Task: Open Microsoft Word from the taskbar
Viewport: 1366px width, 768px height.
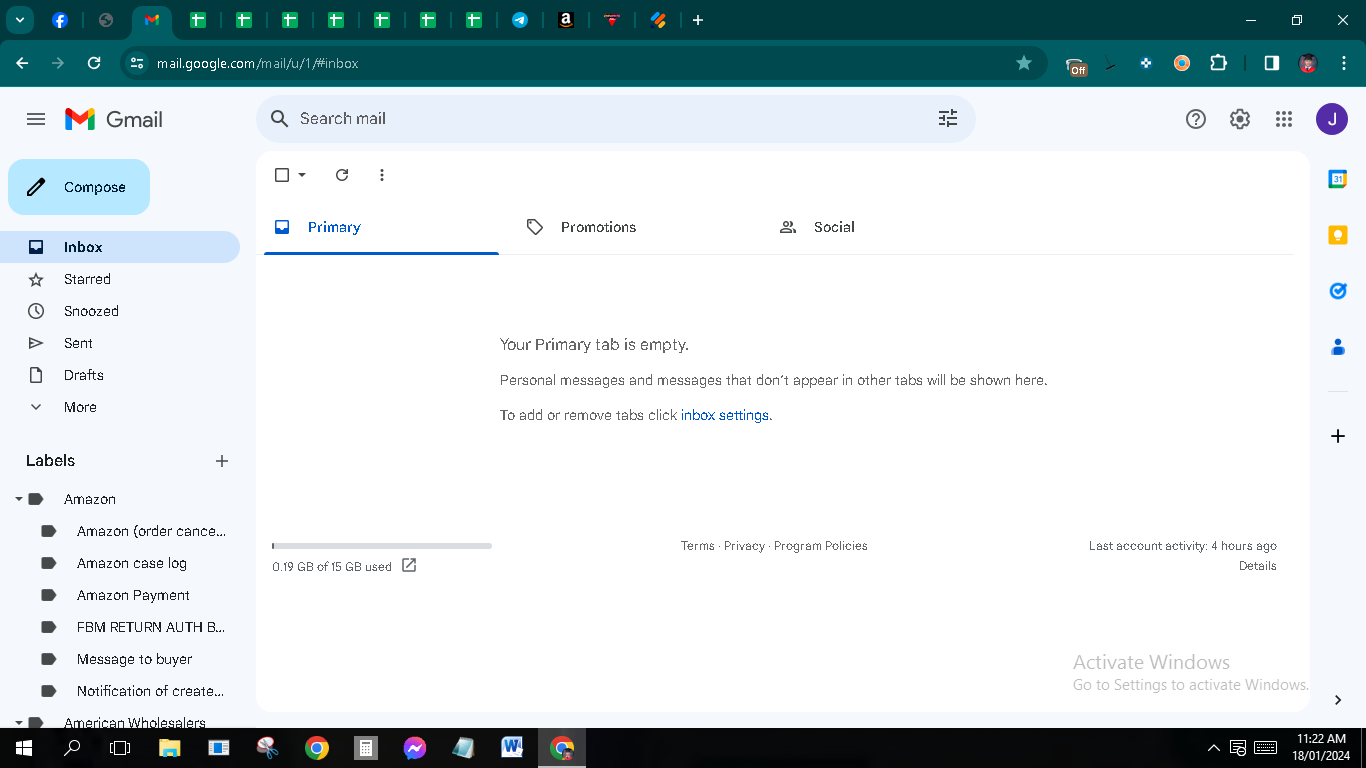Action: tap(512, 748)
